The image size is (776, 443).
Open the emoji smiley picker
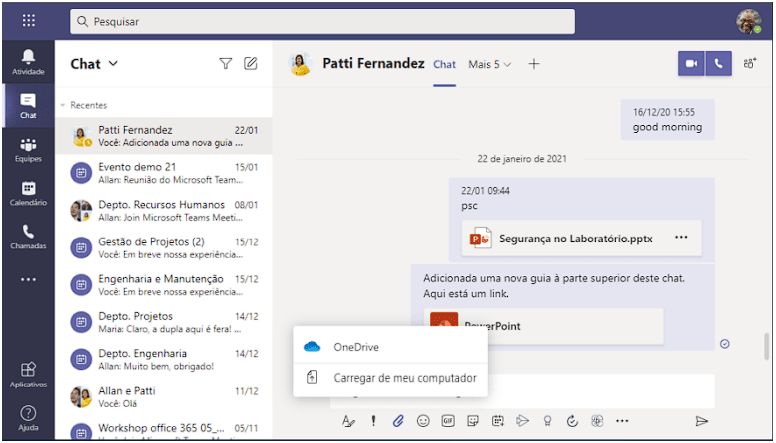click(423, 421)
